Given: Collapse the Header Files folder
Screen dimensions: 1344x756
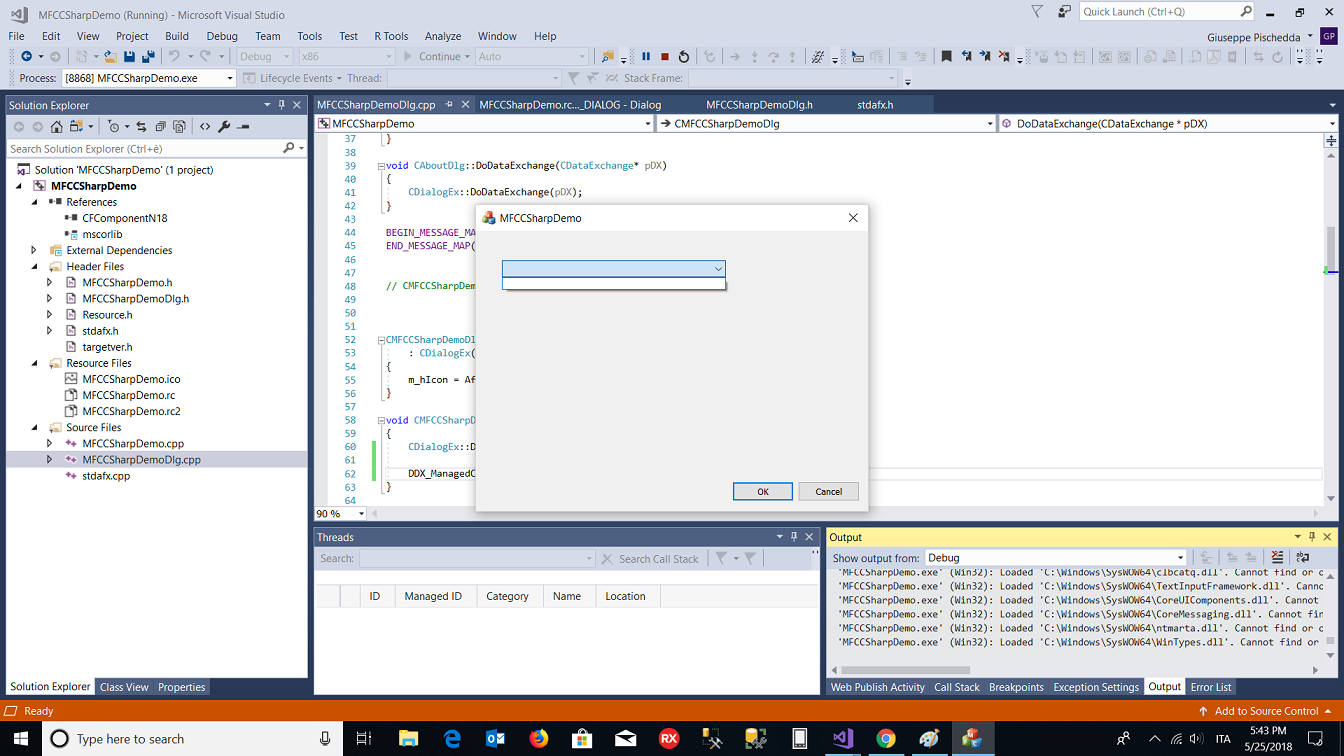Looking at the screenshot, I should [x=34, y=266].
